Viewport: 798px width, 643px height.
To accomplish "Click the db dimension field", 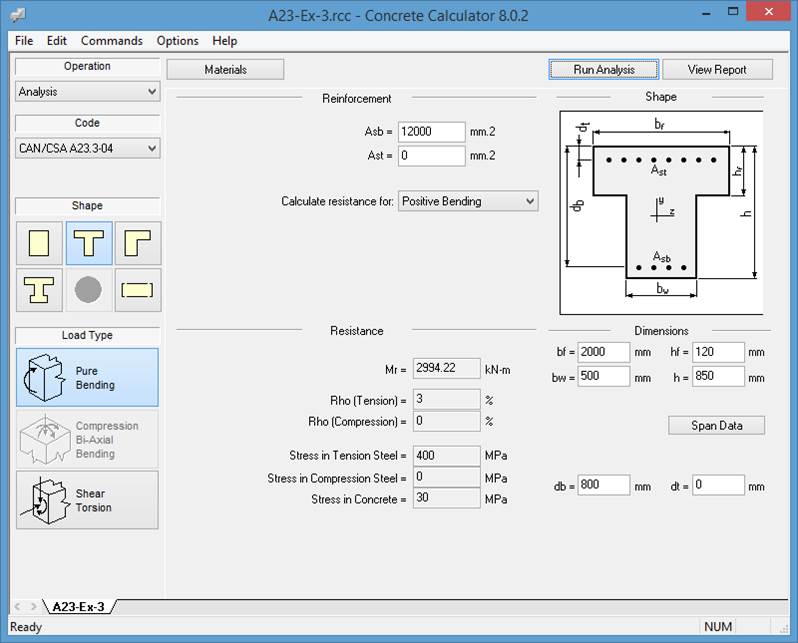I will point(604,485).
